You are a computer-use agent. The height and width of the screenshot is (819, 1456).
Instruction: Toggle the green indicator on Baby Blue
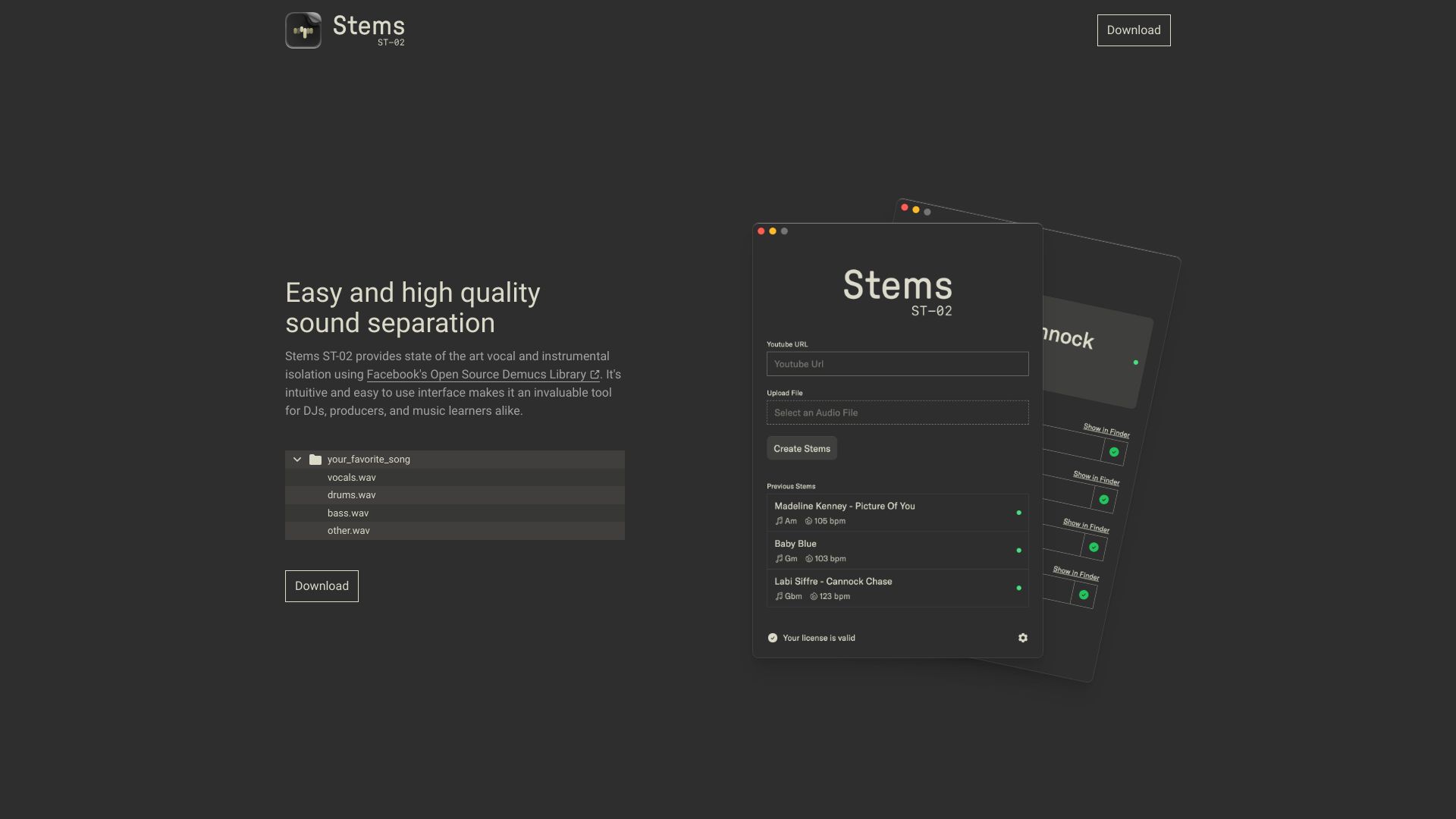(1018, 550)
